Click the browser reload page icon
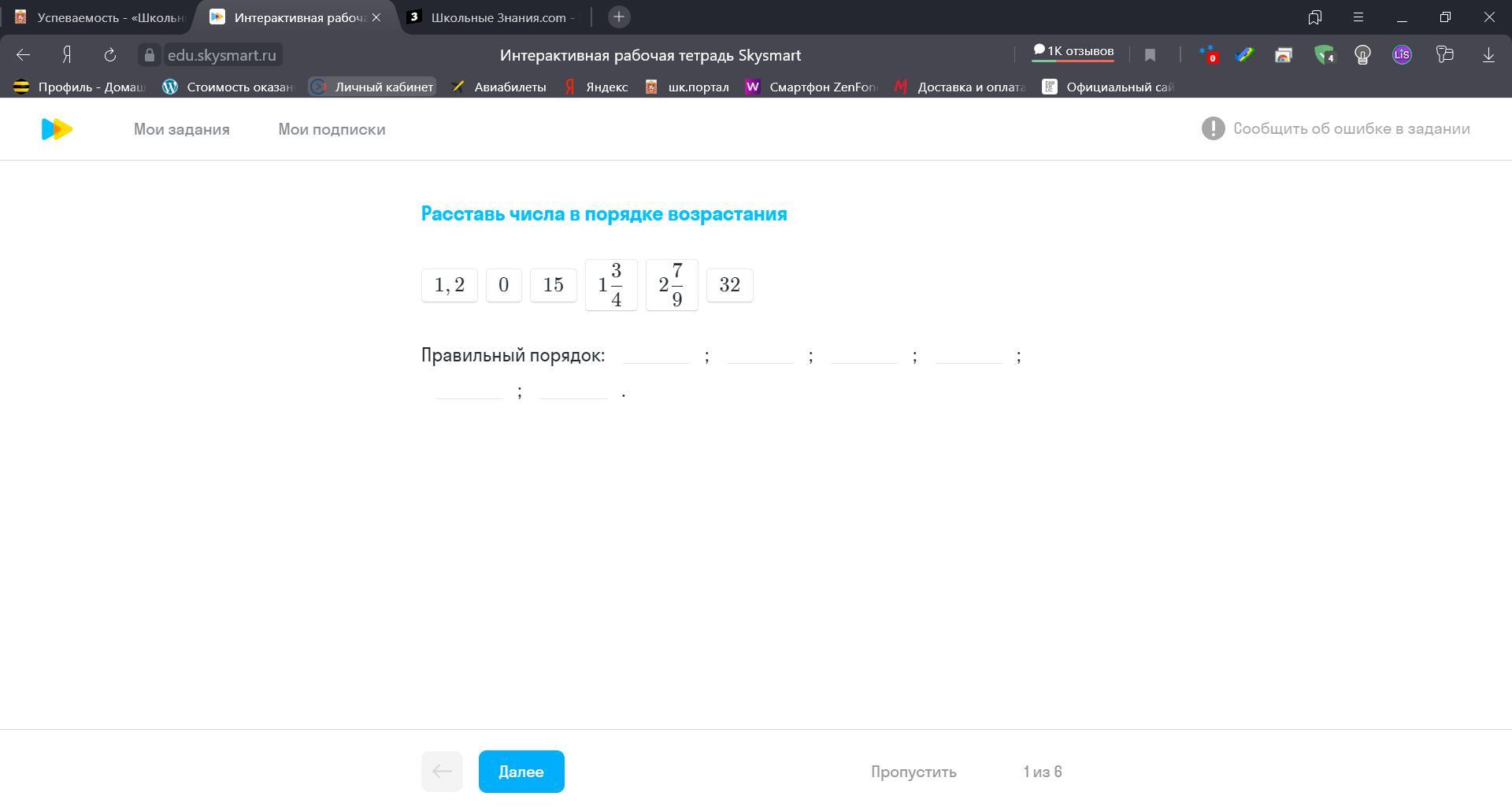 110,55
